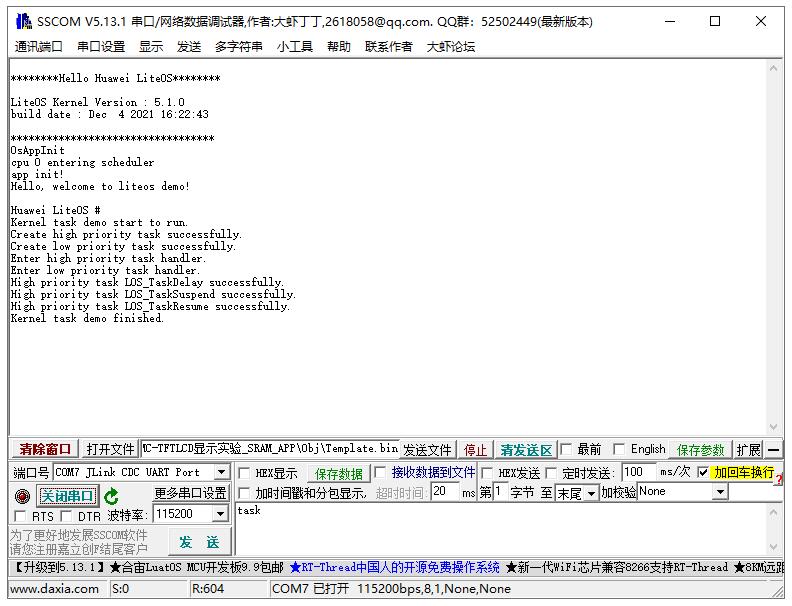Toggle the HEX显示 checkbox
The image size is (792, 606).
coord(244,473)
